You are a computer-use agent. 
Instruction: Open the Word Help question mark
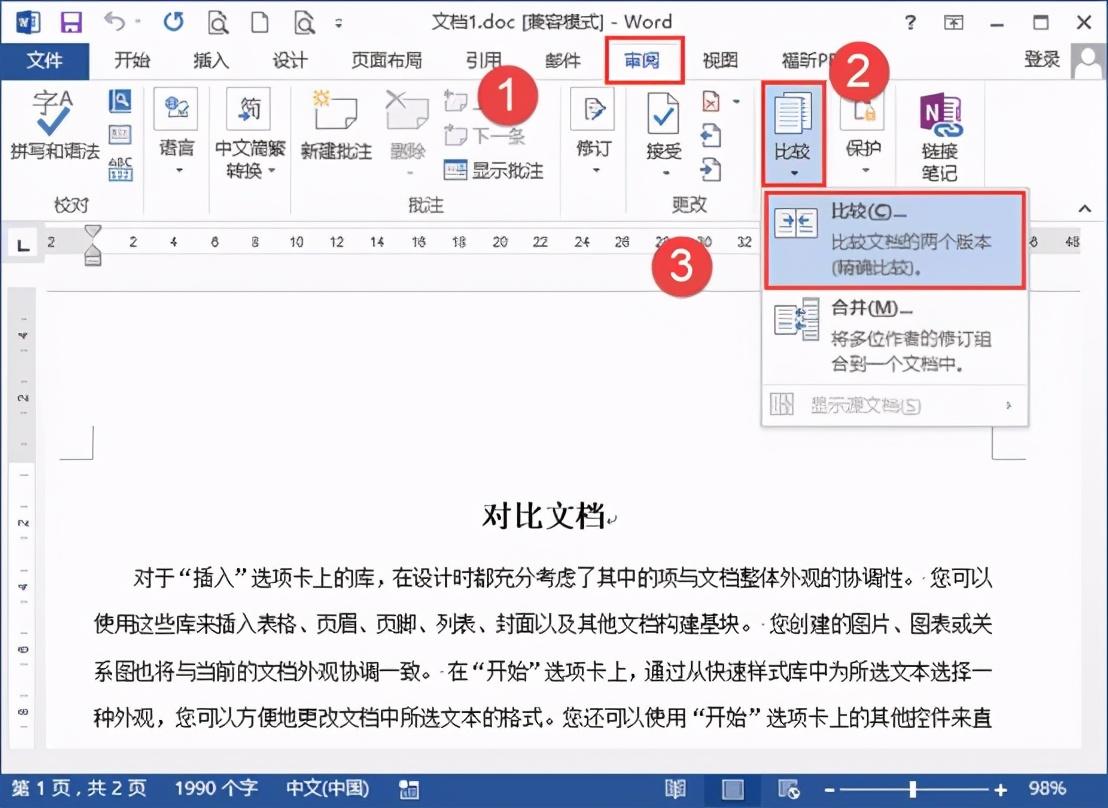(910, 23)
